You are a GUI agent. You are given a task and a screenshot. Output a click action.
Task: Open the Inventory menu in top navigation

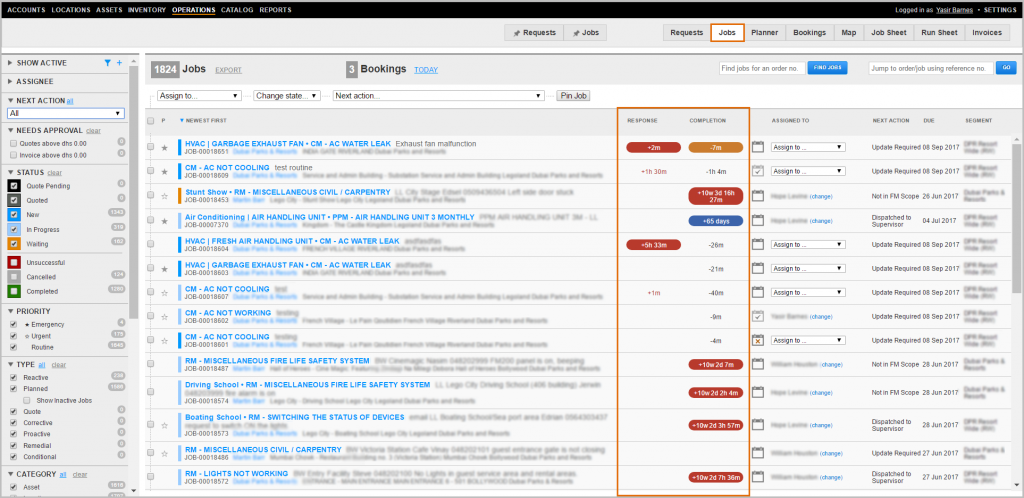tap(147, 9)
